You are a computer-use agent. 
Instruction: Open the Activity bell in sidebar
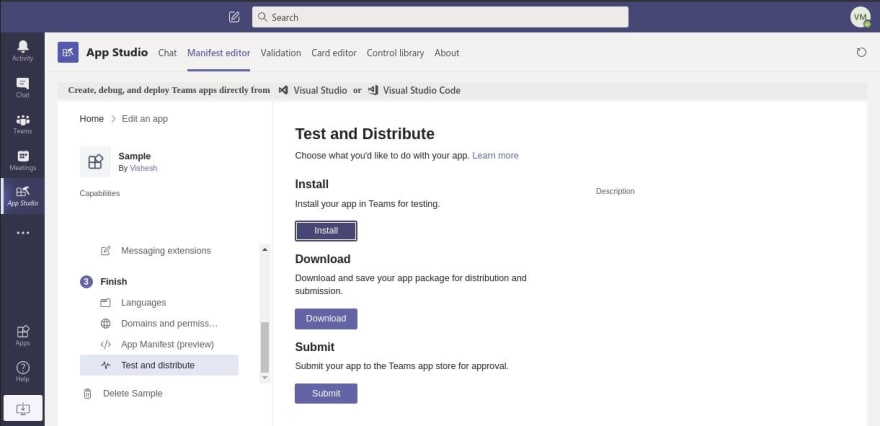click(22, 51)
